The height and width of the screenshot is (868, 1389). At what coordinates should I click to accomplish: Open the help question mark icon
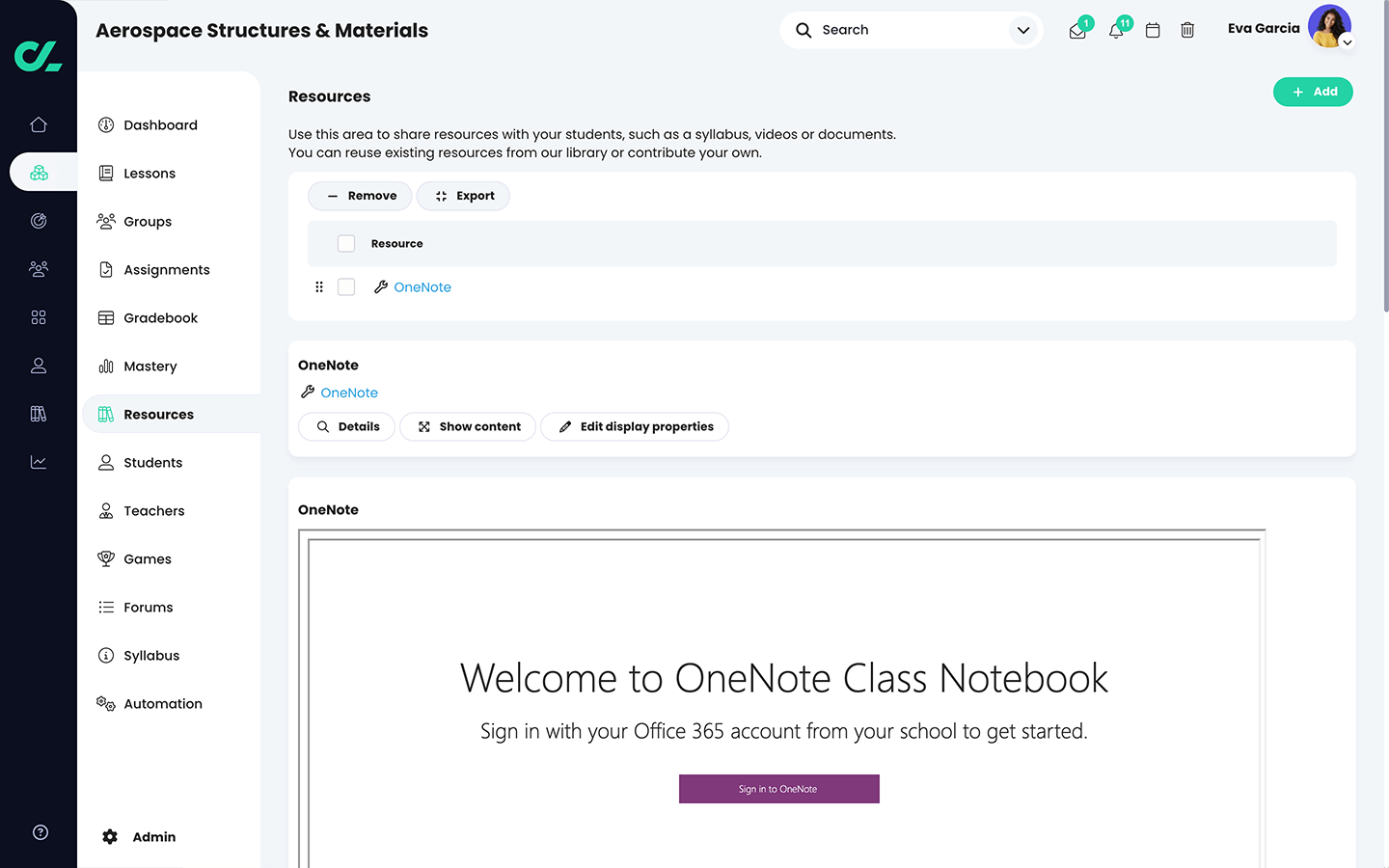pos(41,832)
